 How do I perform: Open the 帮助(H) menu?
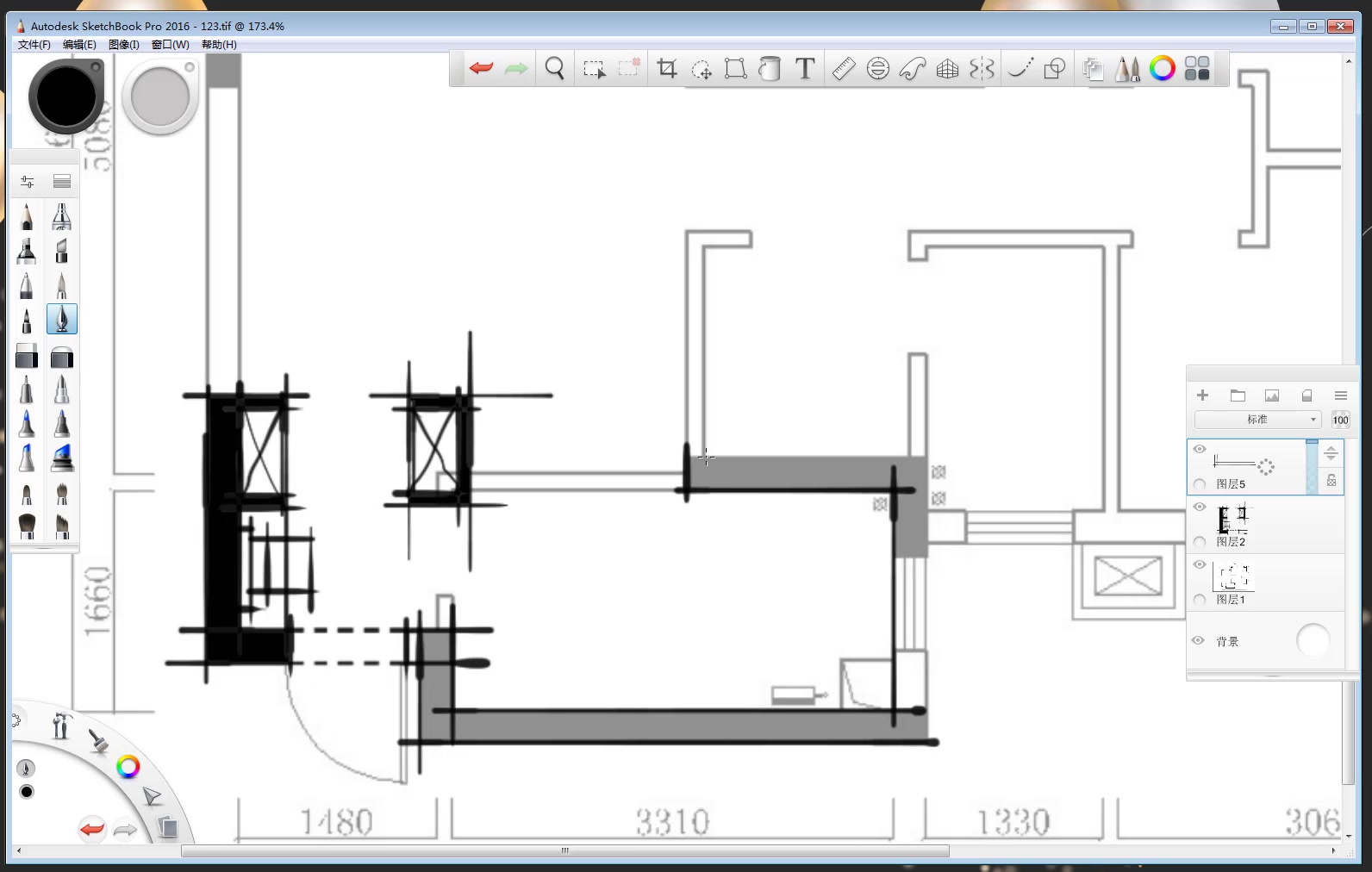coord(219,45)
